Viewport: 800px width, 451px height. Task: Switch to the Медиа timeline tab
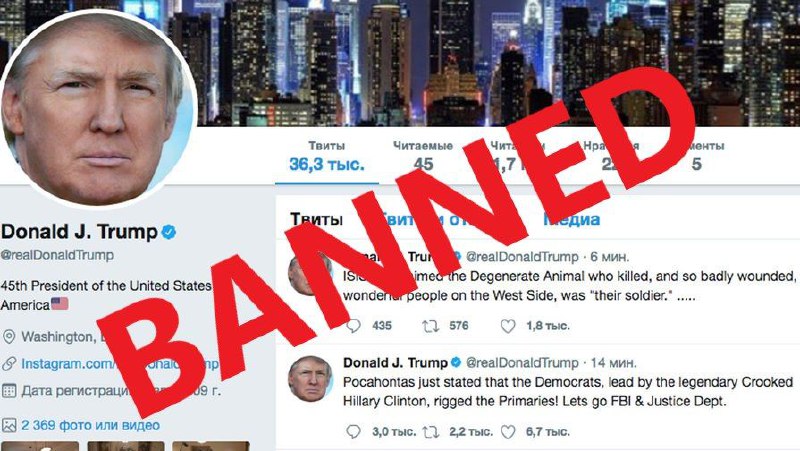571,220
